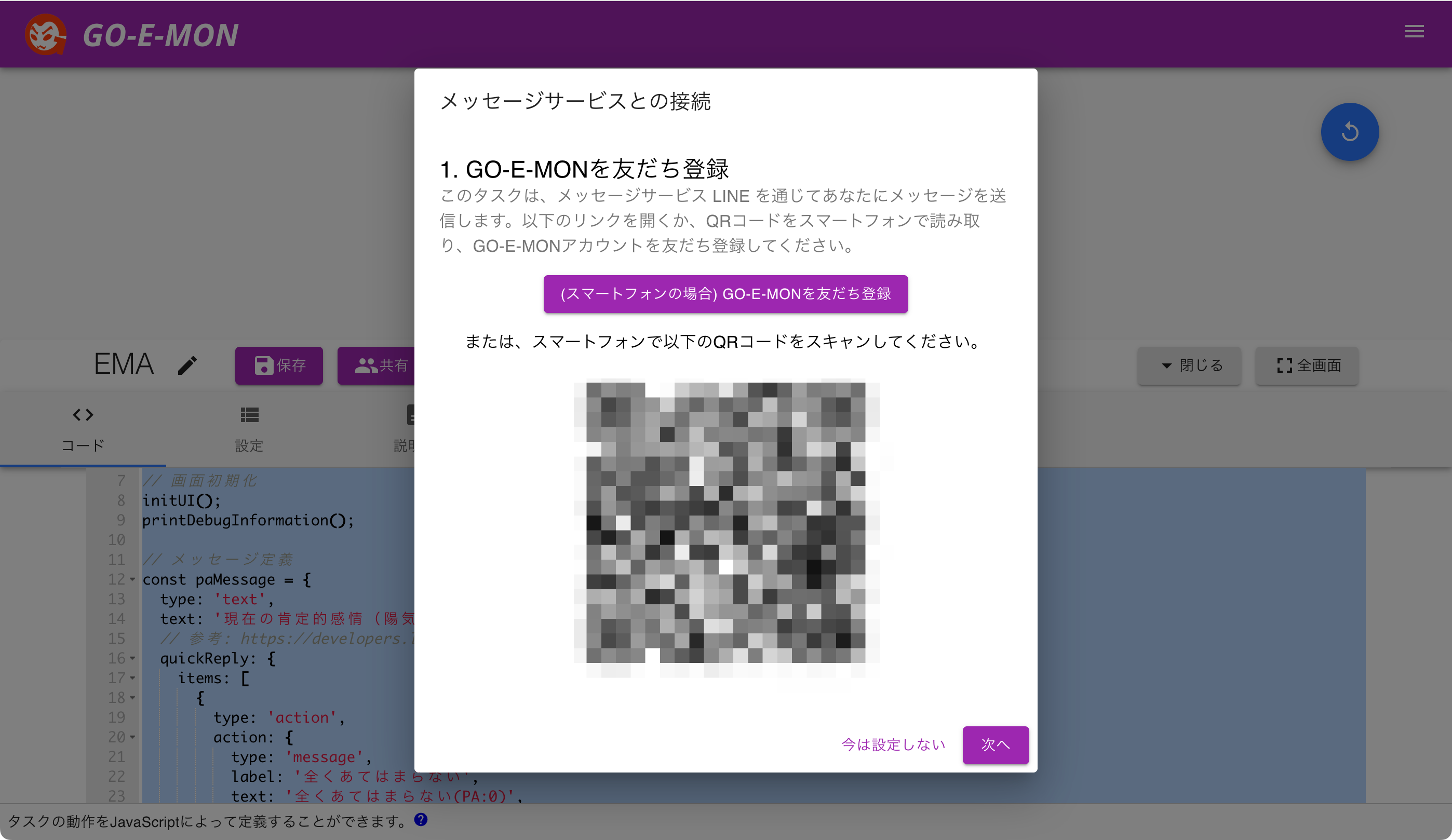Image resolution: width=1452 pixels, height=840 pixels.
Task: Collapse quickReply fold arrow at line 16
Action: [132, 658]
